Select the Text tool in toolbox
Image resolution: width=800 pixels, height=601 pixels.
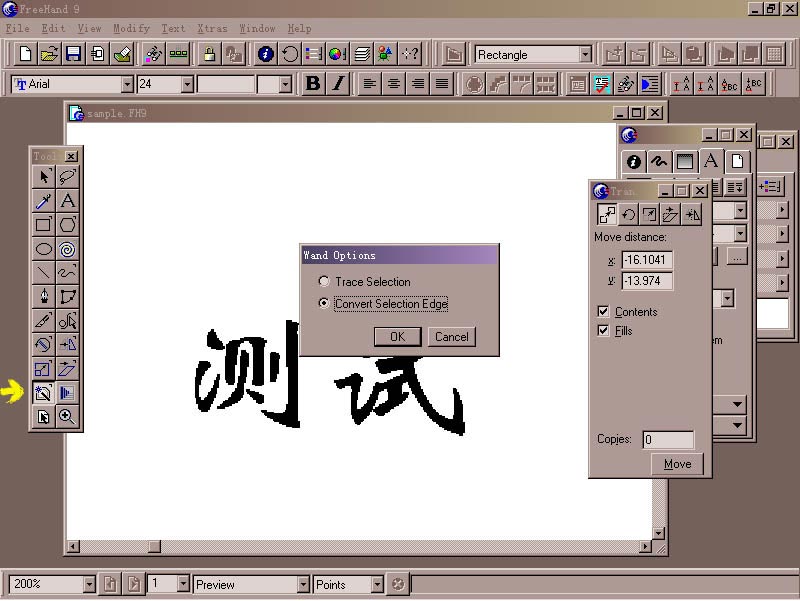pos(68,201)
